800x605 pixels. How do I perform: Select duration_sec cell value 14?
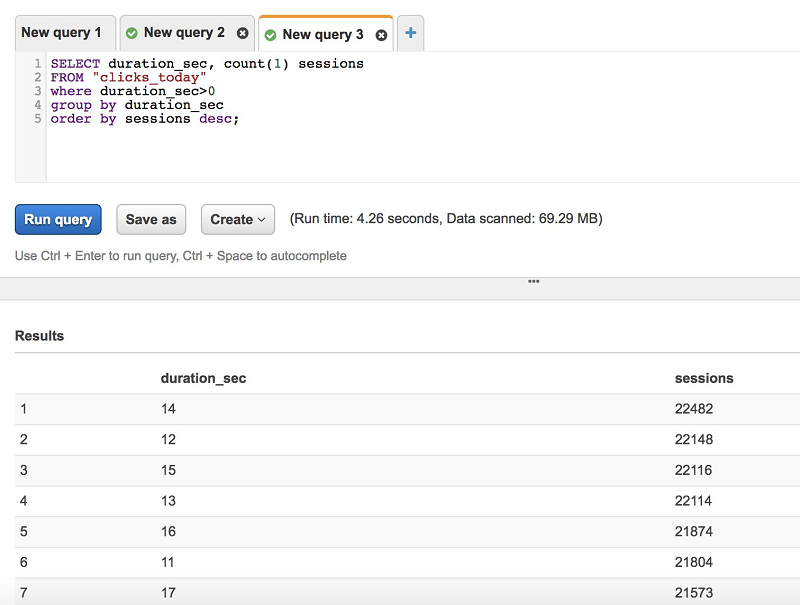pyautogui.click(x=168, y=409)
